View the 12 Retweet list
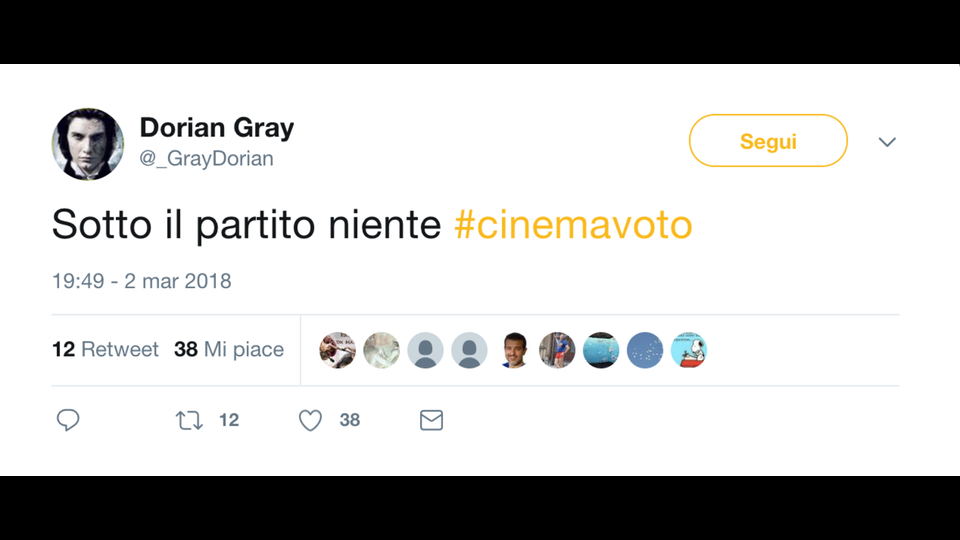Viewport: 960px width, 540px height. (x=105, y=349)
